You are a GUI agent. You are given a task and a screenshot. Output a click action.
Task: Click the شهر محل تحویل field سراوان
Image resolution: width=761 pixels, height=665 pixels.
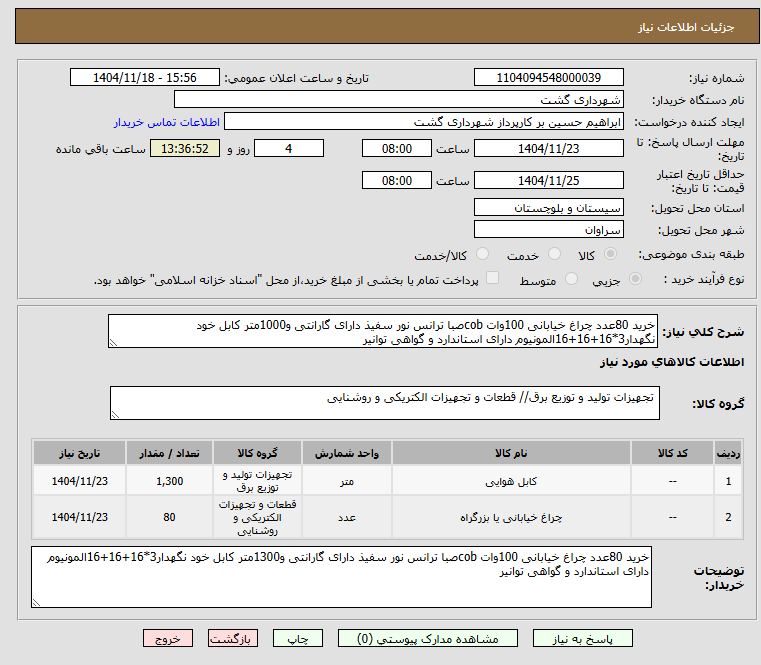(x=548, y=230)
